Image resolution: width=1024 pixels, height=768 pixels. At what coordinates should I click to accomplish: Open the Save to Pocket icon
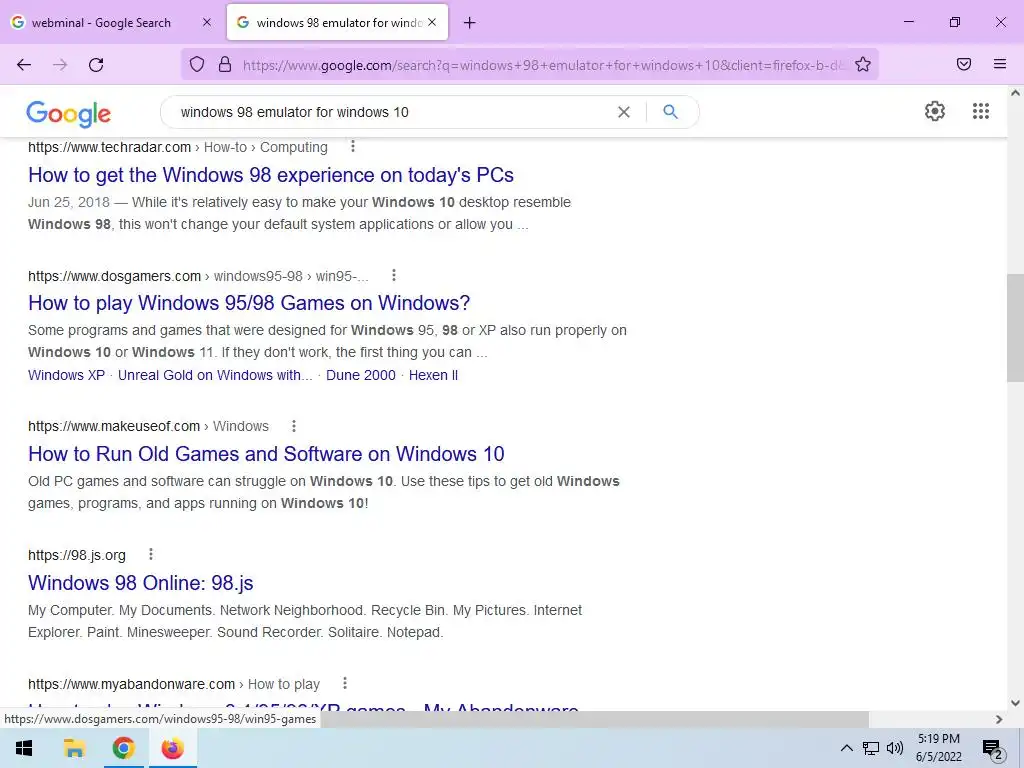pos(964,64)
